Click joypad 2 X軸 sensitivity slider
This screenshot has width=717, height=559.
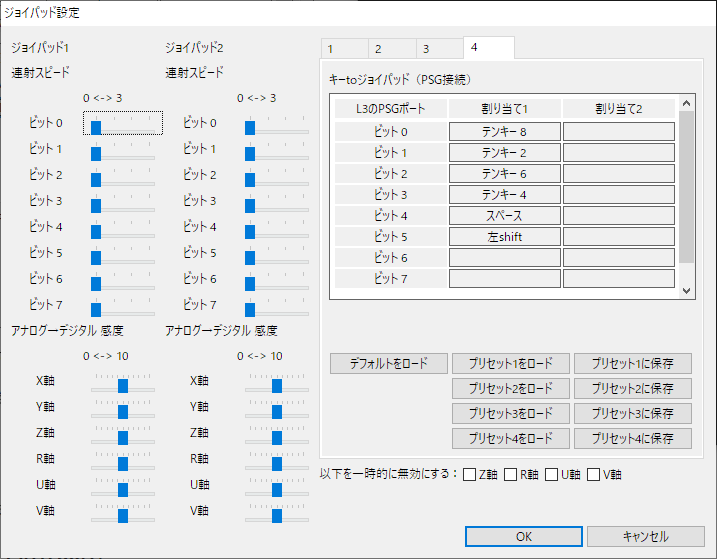pyautogui.click(x=278, y=385)
